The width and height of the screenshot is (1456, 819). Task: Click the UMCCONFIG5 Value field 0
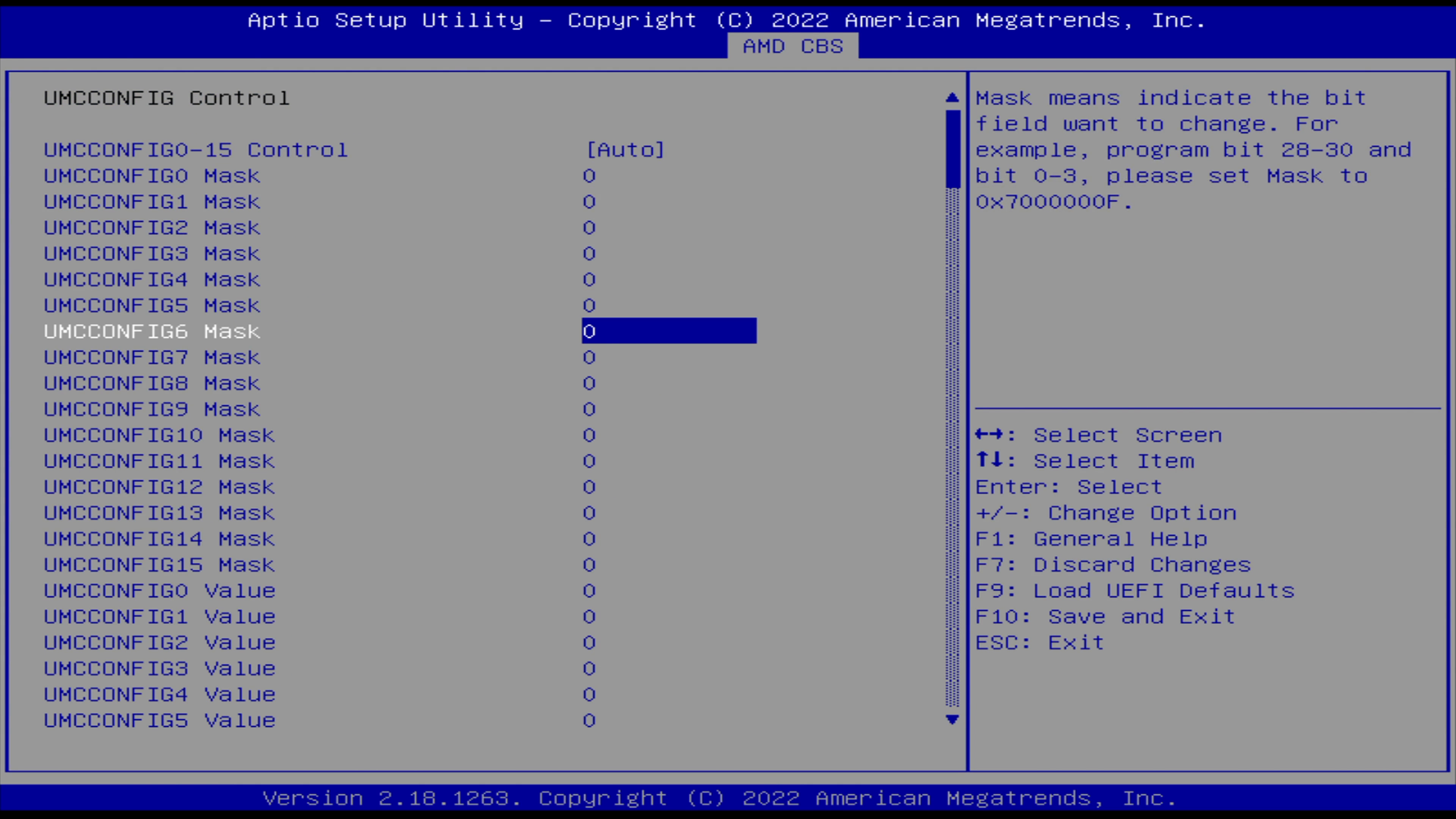pos(589,721)
